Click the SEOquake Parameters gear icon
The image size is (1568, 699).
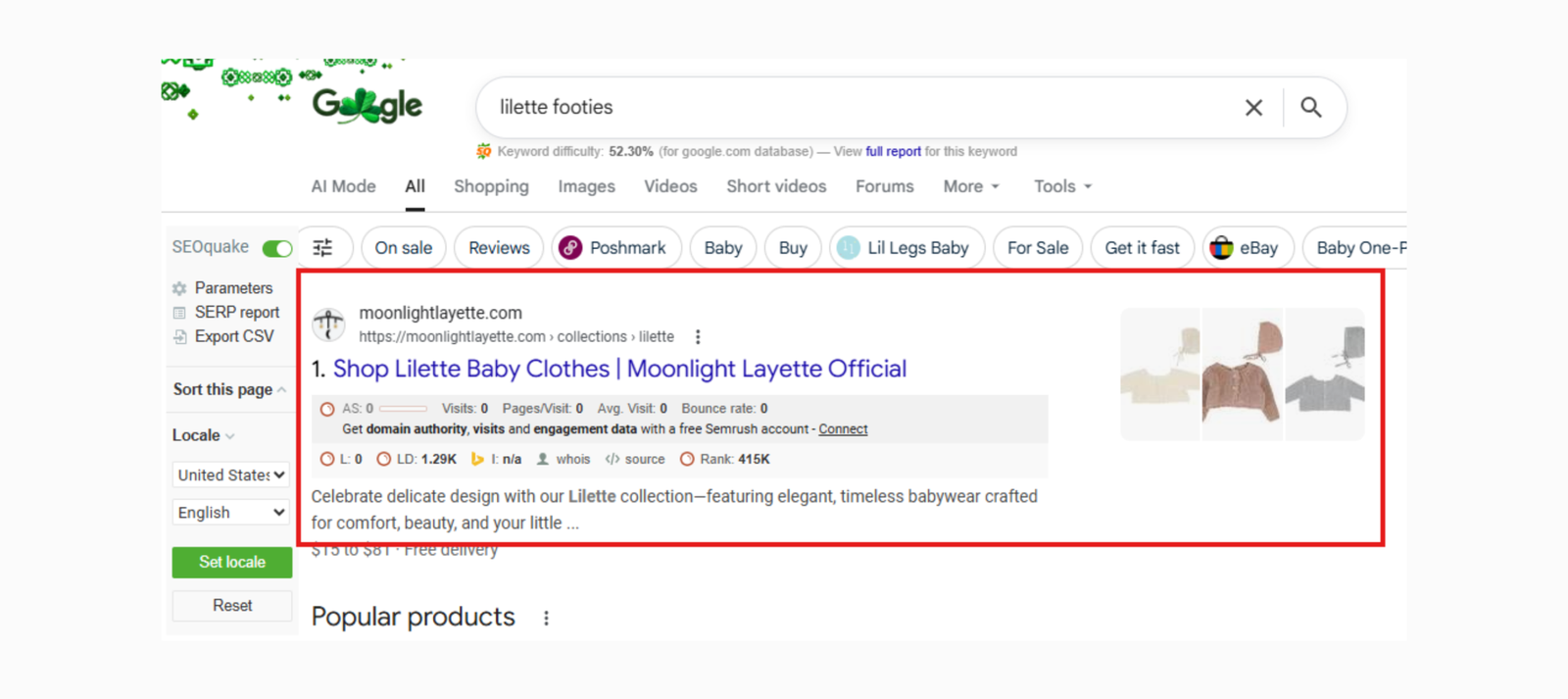point(179,288)
